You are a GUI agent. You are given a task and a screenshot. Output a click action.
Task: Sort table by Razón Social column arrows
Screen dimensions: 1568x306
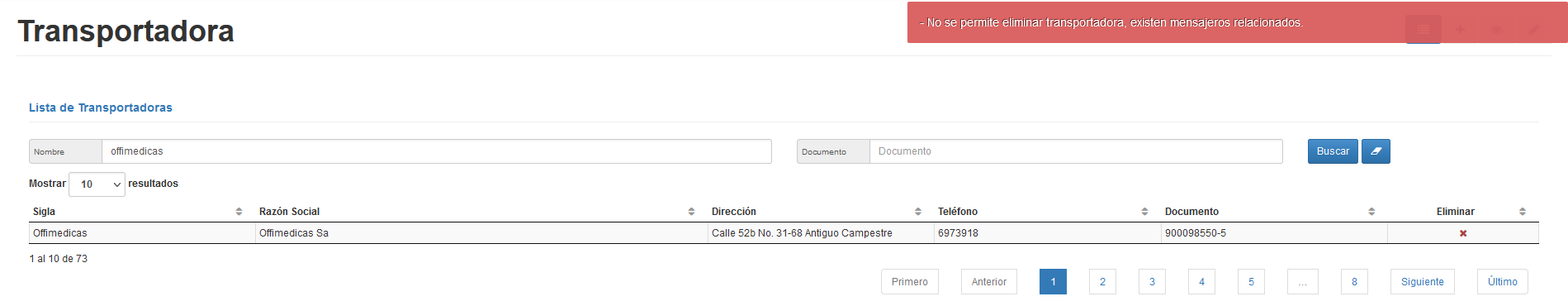[691, 212]
